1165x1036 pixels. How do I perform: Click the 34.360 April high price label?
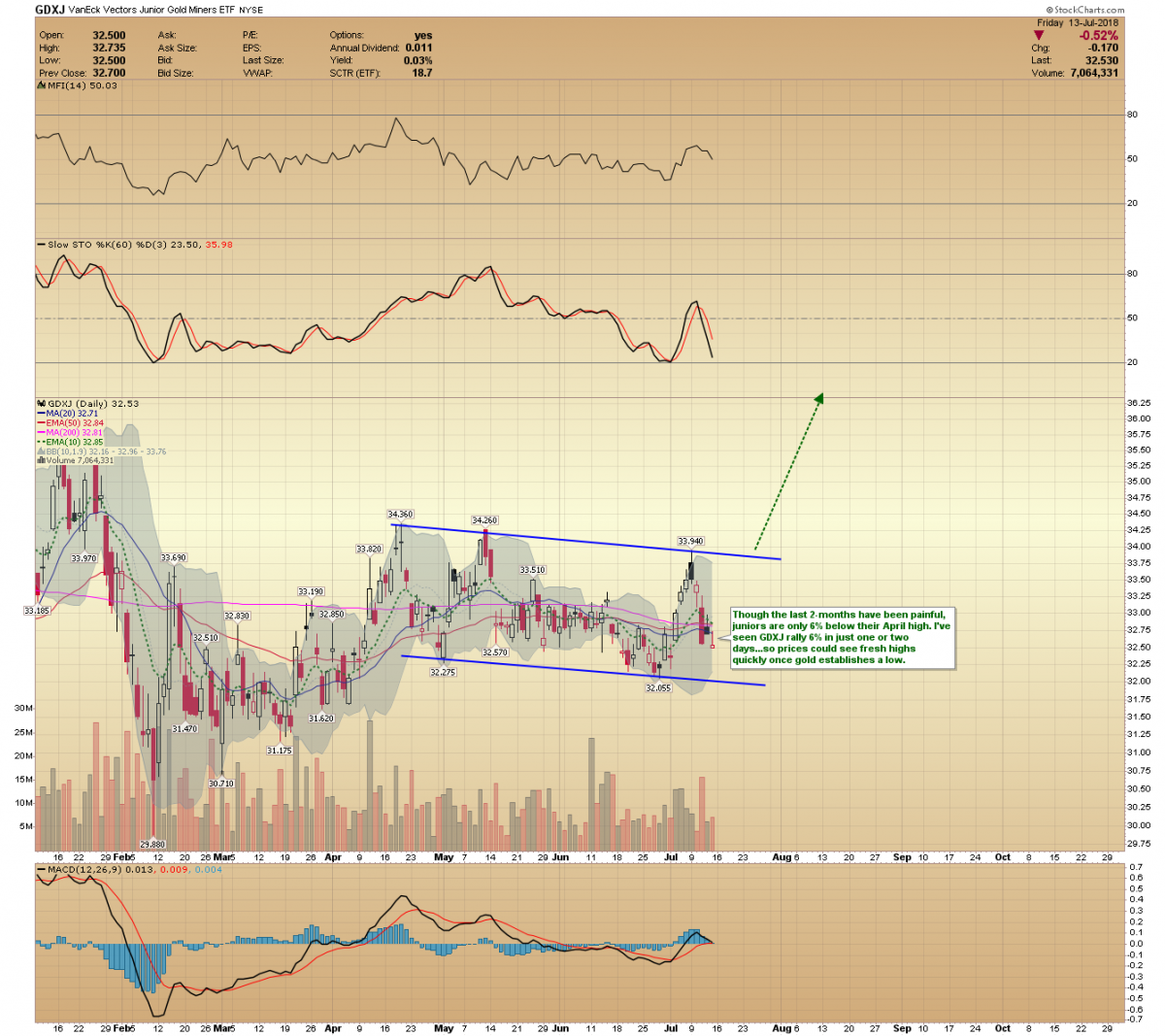400,515
